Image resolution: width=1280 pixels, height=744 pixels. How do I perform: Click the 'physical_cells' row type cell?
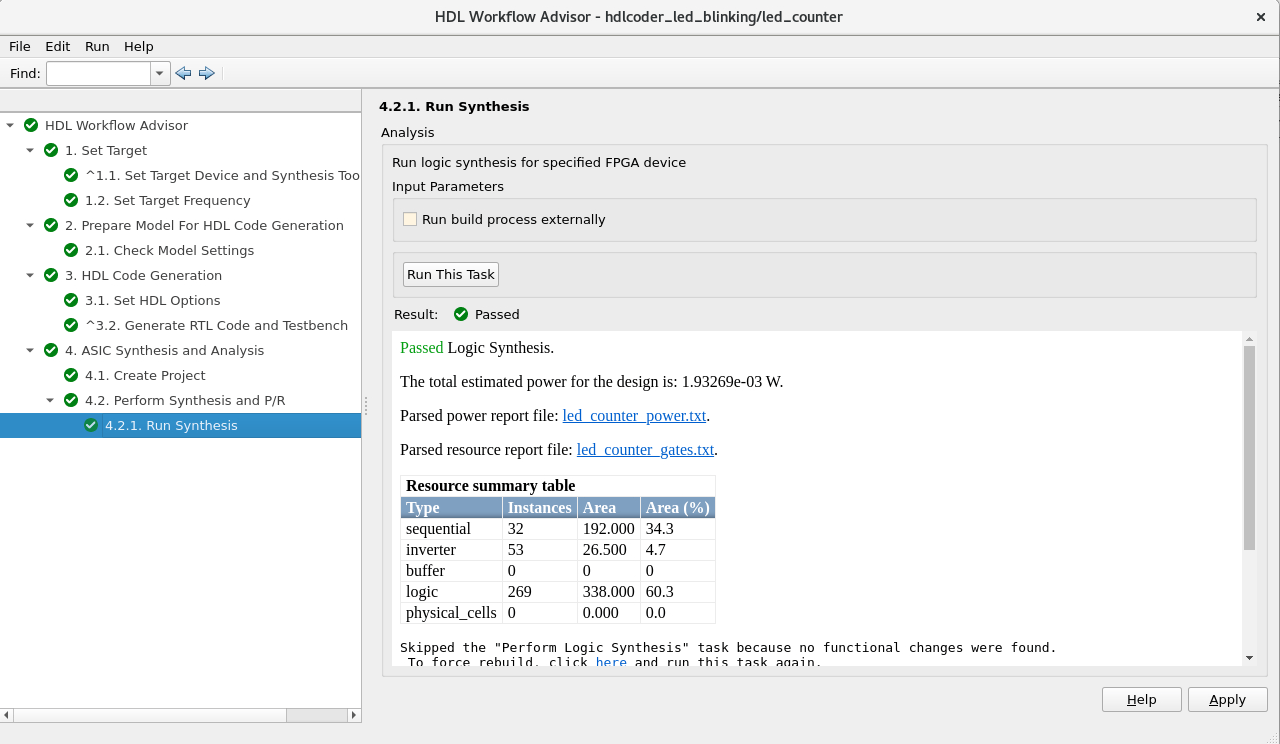[452, 612]
